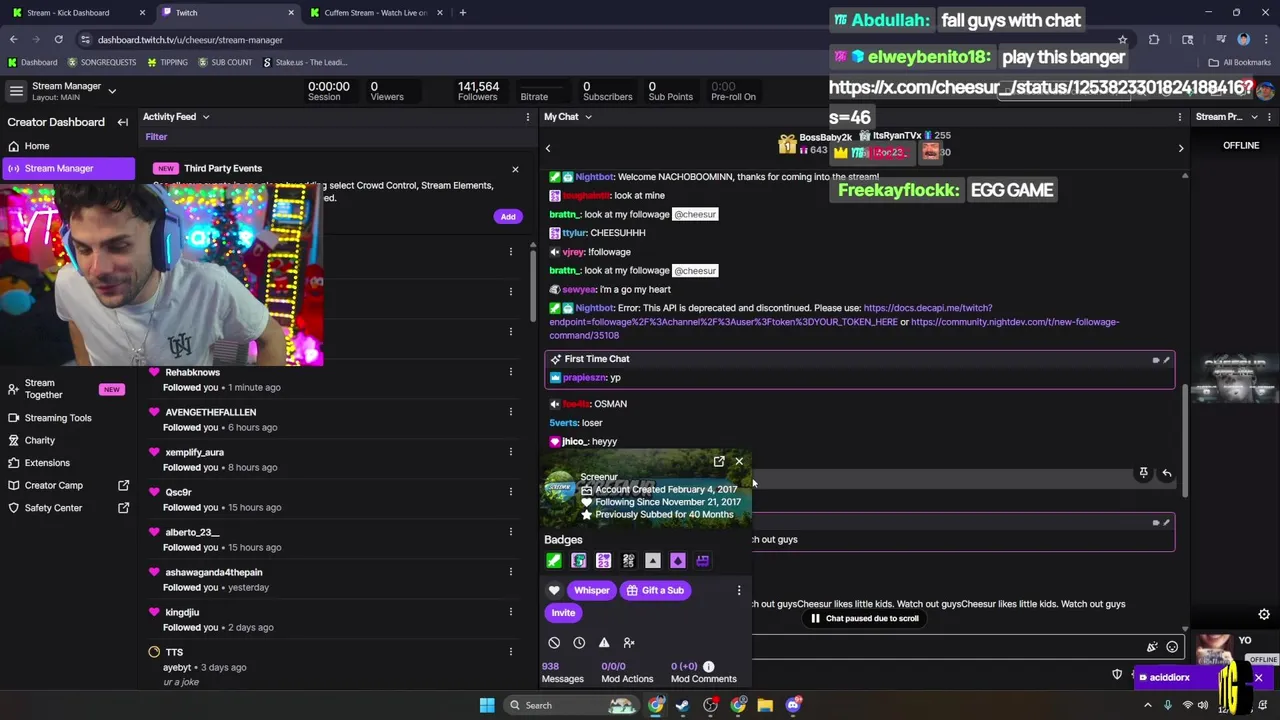Expand the Stream Preview panel dropdown
Viewport: 1280px width, 720px height.
coord(1254,117)
